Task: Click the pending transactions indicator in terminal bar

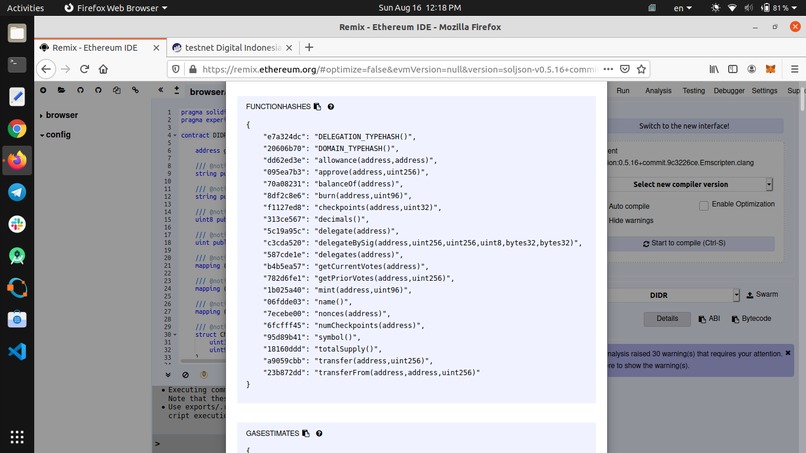Action: click(x=204, y=374)
